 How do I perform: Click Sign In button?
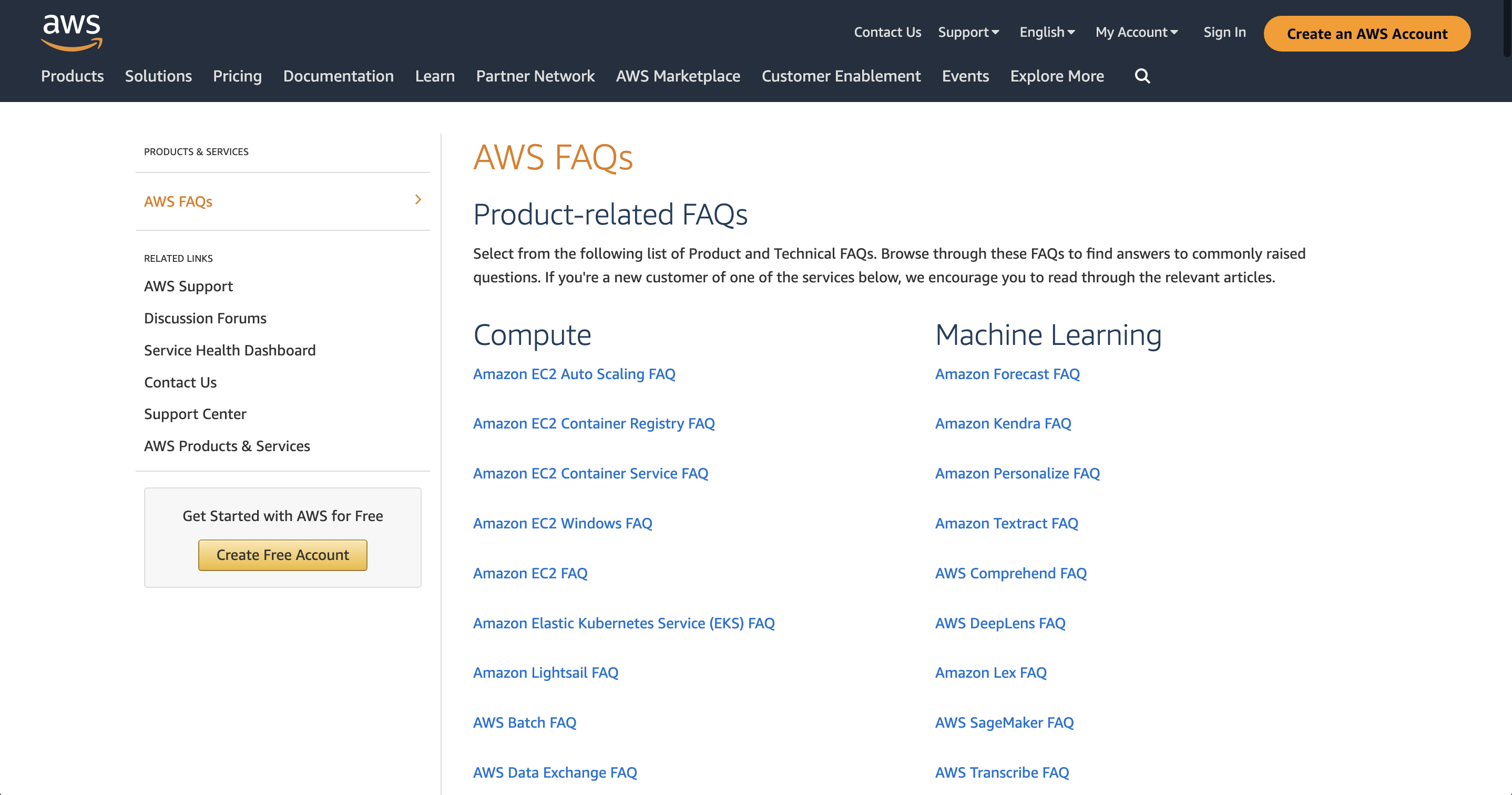tap(1224, 31)
